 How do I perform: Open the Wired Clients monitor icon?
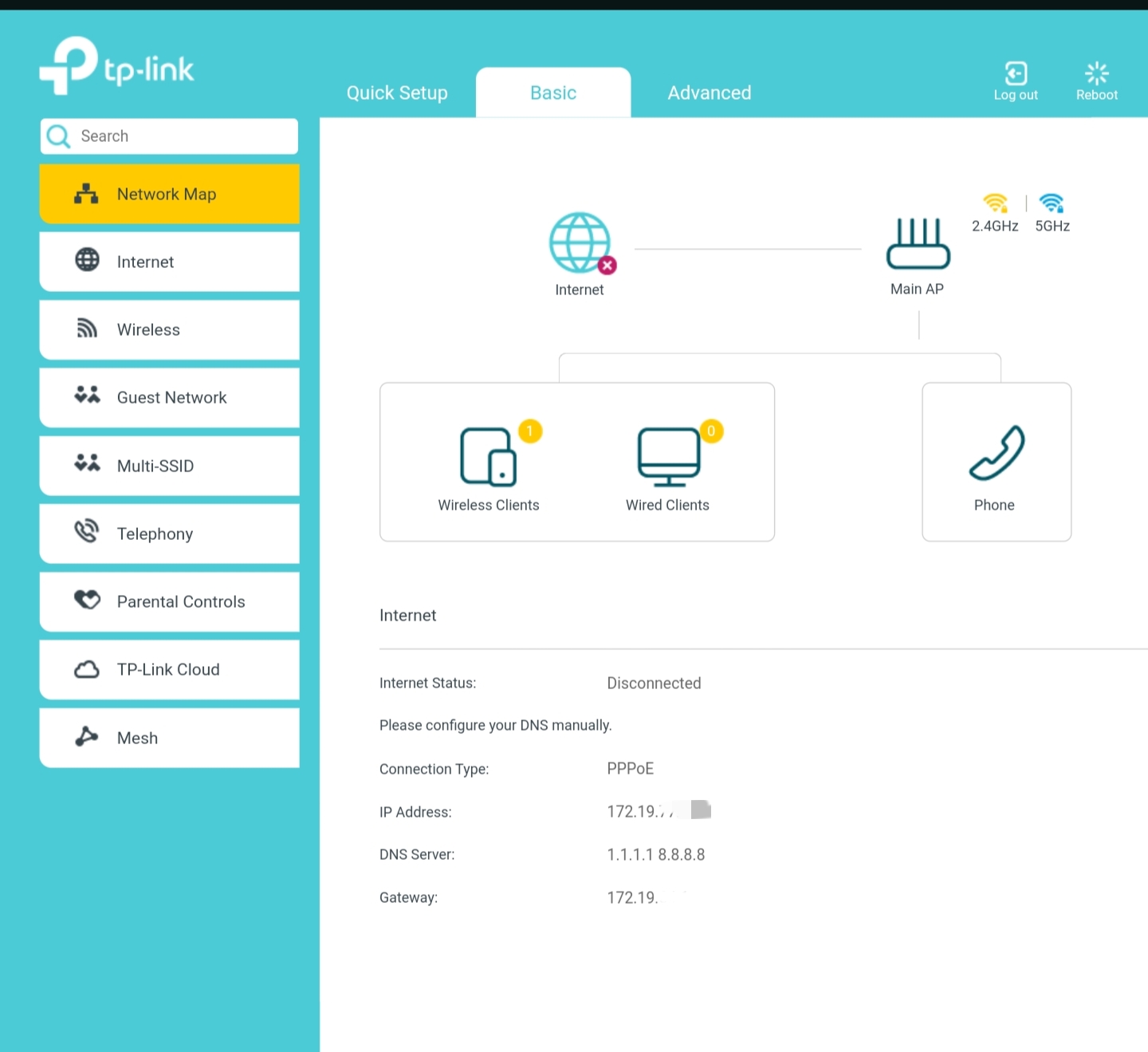pos(669,457)
